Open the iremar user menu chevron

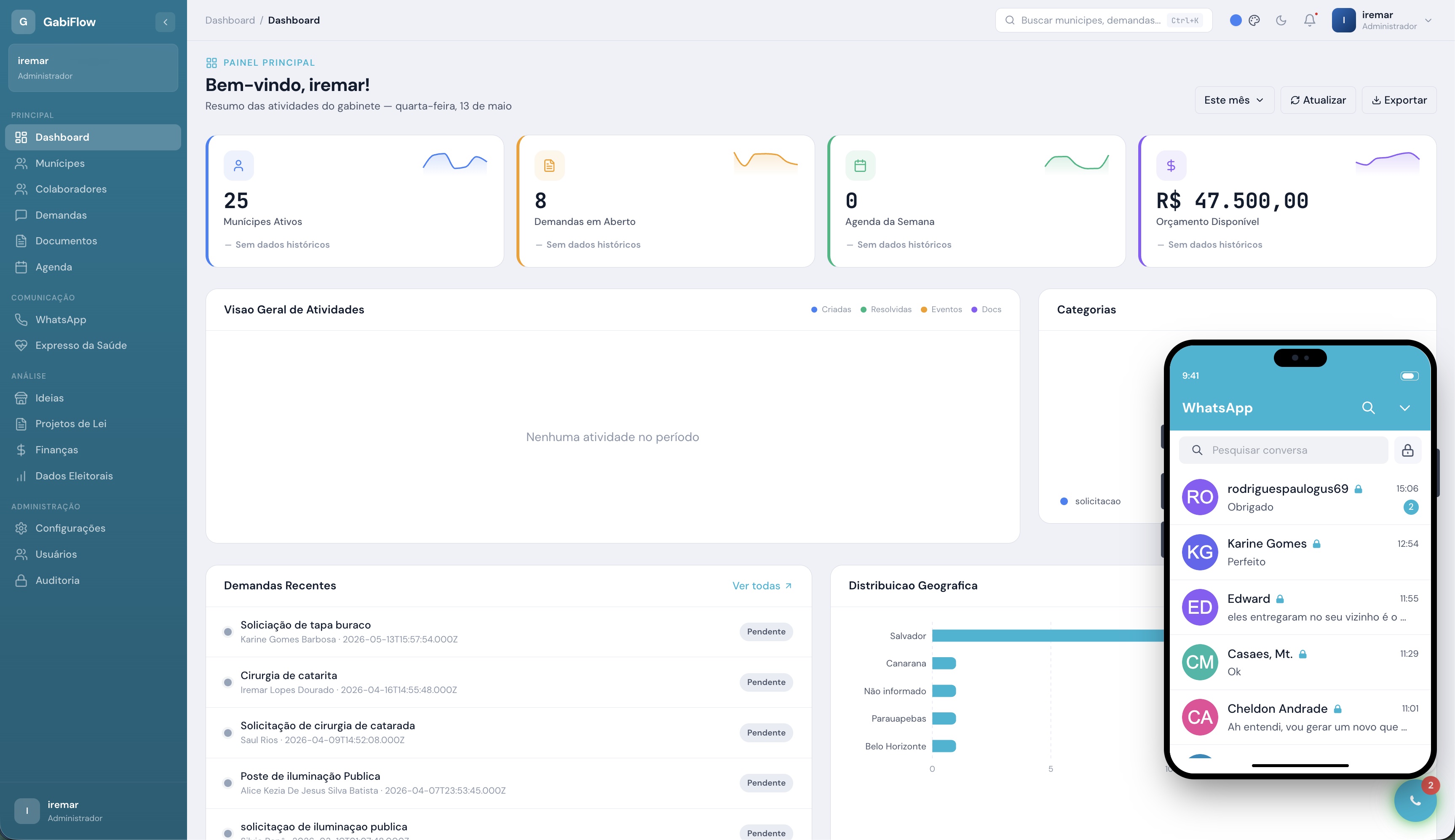tap(1428, 20)
